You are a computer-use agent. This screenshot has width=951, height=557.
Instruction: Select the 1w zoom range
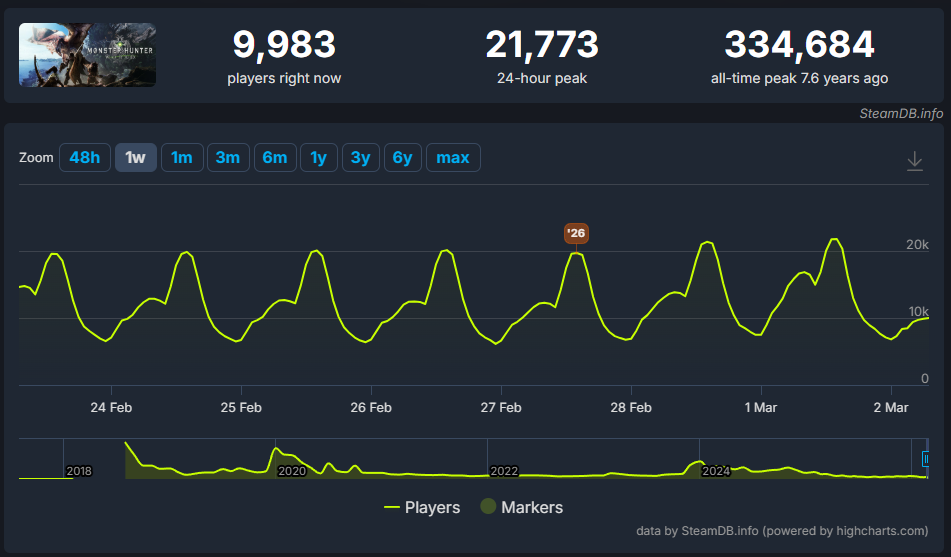136,158
